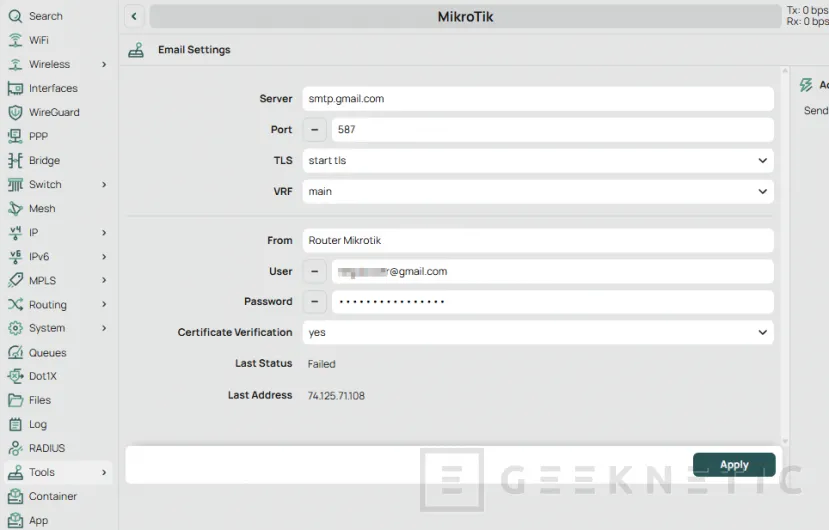Screen dimensions: 829x530
Task: Toggle the minus button beside Port
Action: [x=315, y=130]
